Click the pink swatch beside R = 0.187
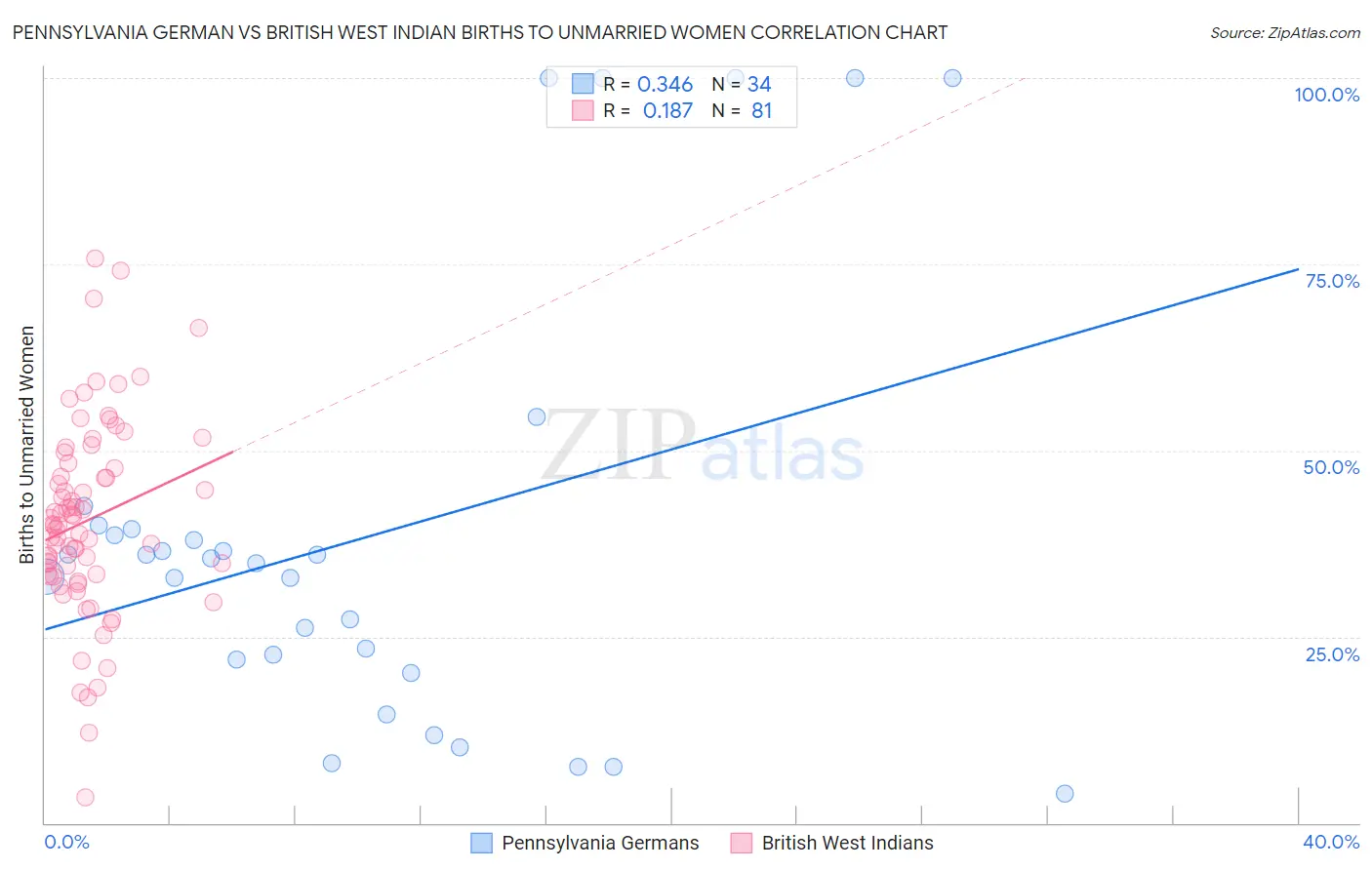1372x870 pixels. click(x=583, y=111)
